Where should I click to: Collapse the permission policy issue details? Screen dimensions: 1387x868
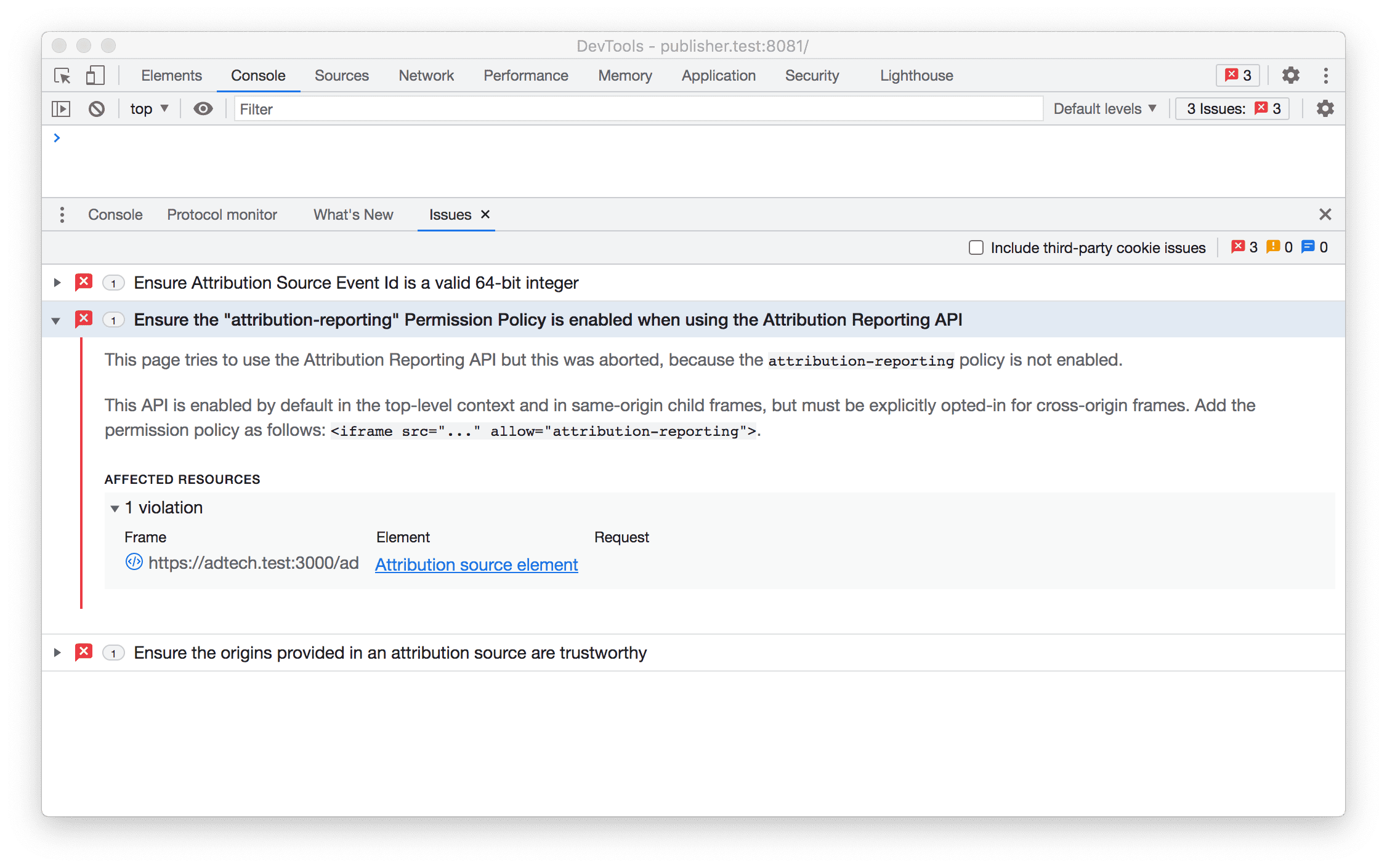(x=56, y=320)
